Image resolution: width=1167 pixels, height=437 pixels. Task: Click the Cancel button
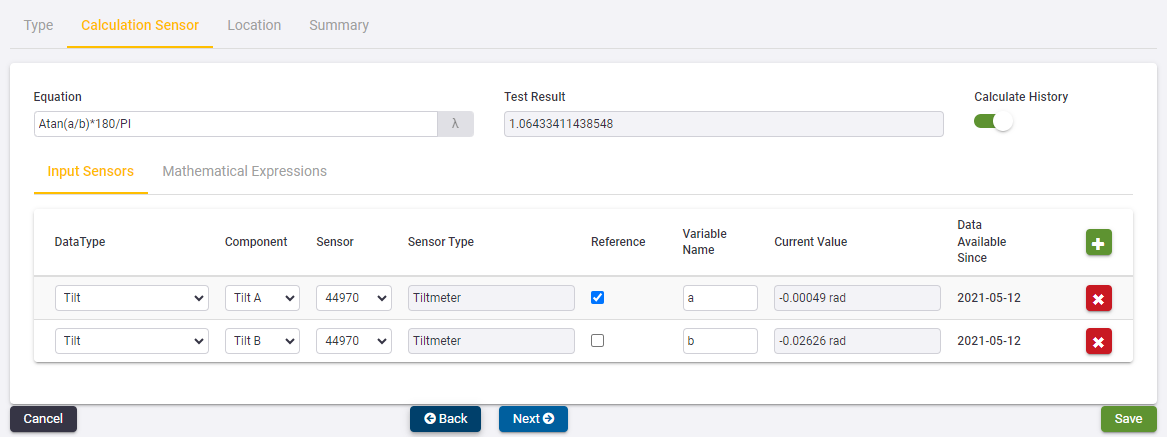(x=43, y=419)
